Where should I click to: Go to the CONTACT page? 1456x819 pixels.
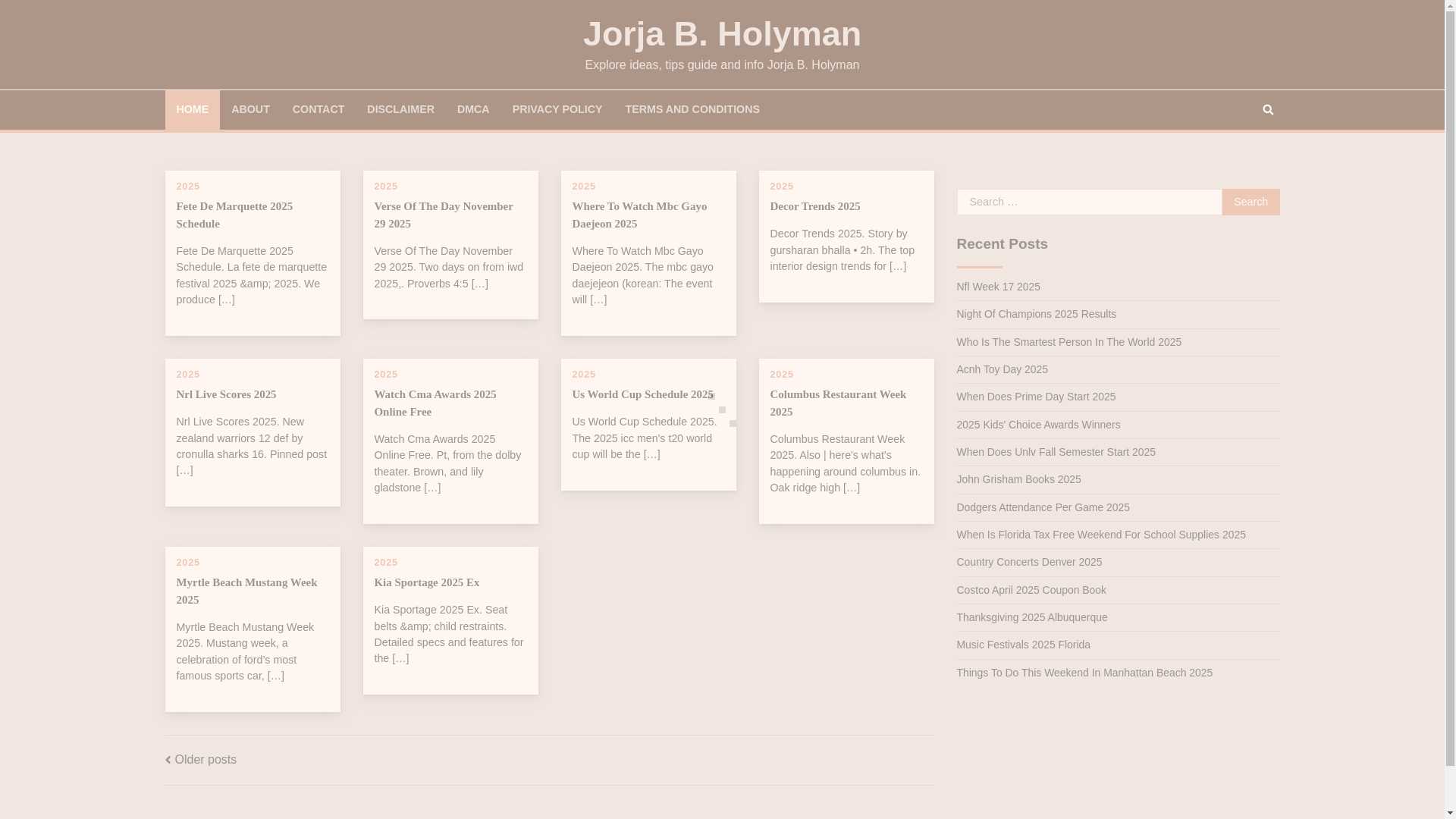coord(318,110)
